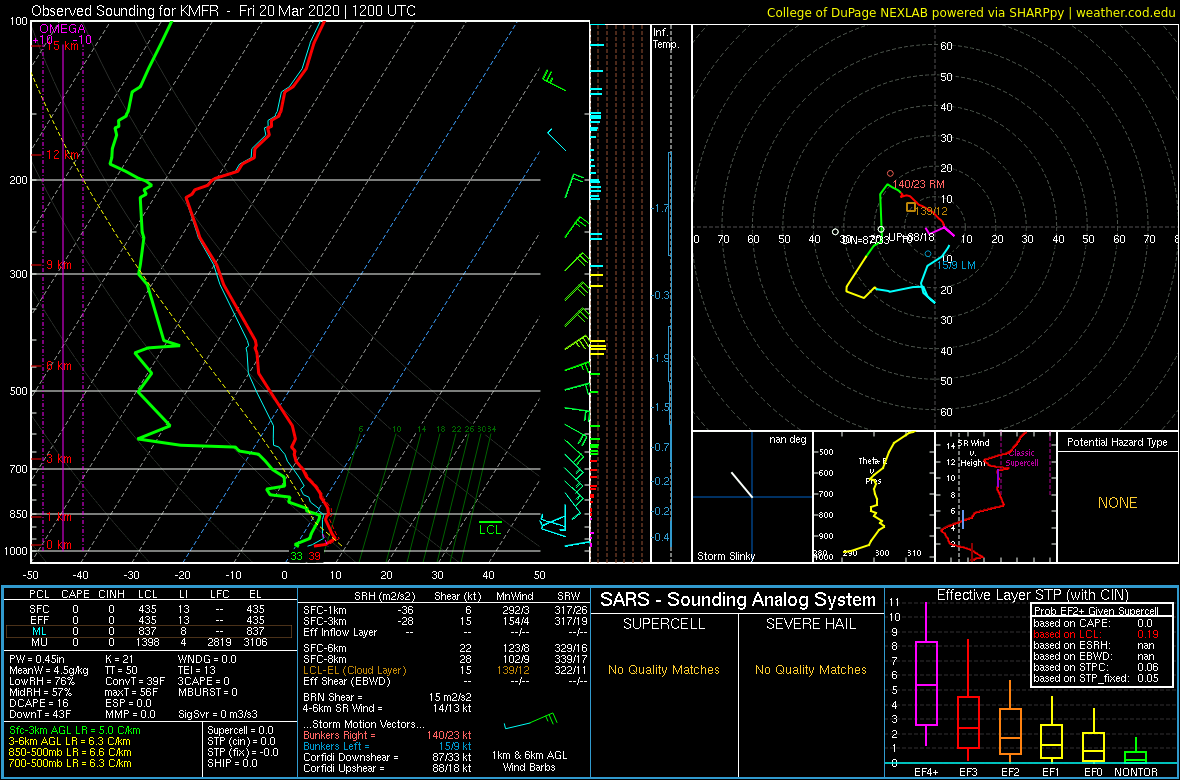Screen dimensions: 1180x780
Task: Click "No Quality Matches" under SEVERE HAIL
Action: point(812,669)
